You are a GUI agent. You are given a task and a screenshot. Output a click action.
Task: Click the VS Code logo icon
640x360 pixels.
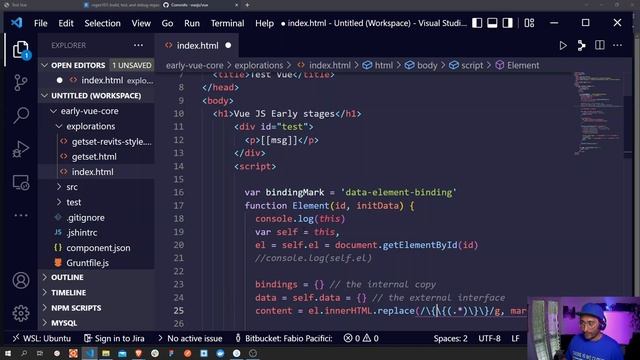[x=17, y=23]
